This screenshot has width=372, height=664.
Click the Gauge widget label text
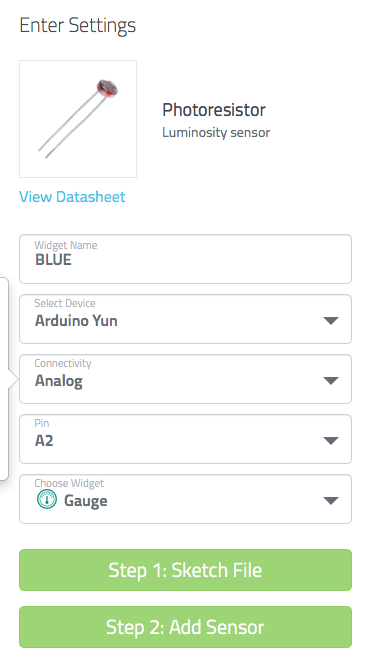click(86, 501)
